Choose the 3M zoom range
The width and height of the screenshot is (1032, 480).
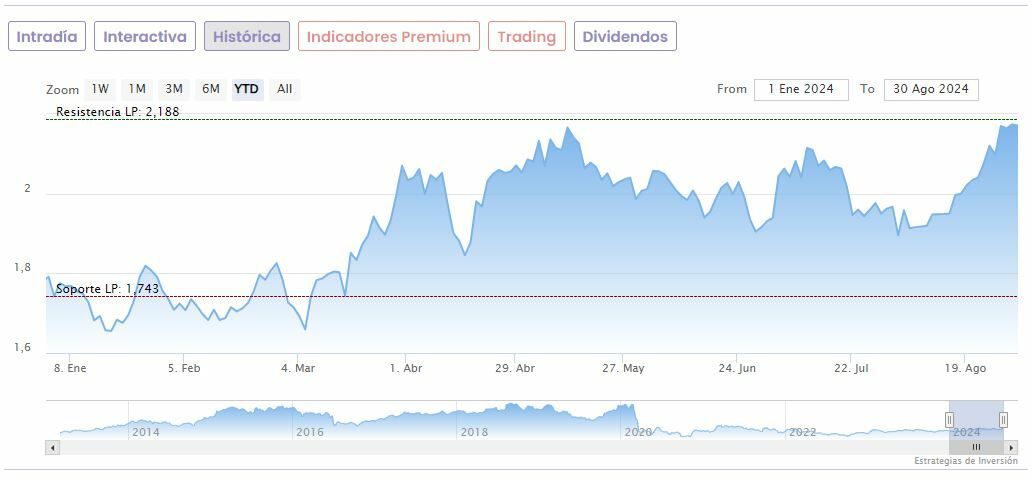tap(174, 89)
